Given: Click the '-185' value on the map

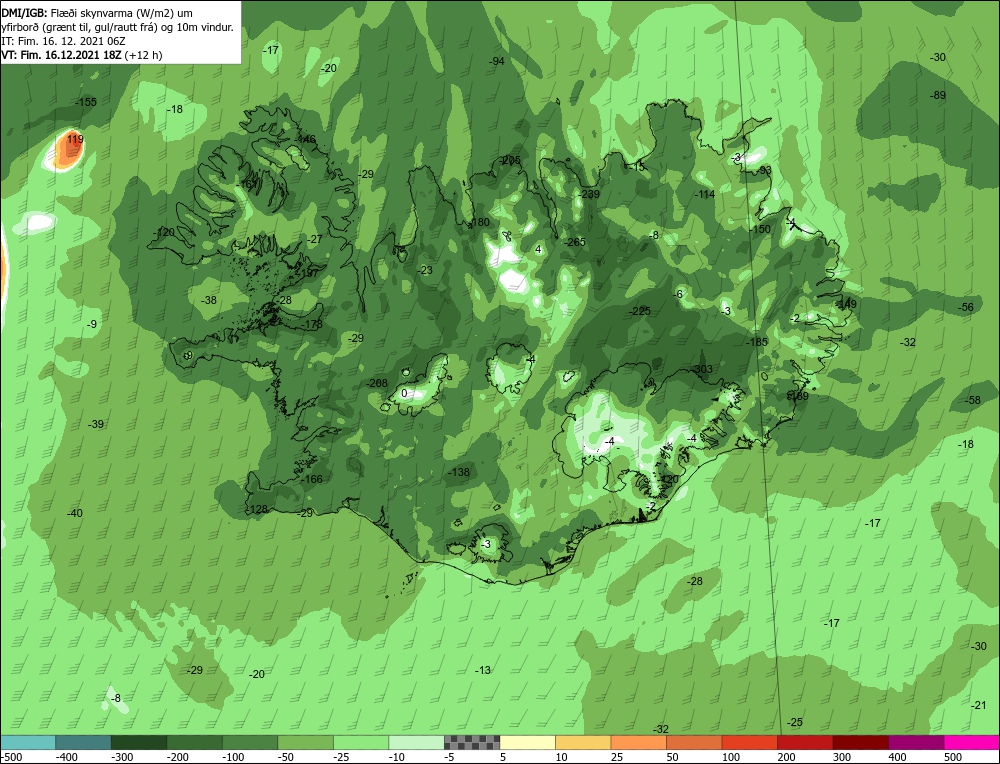Looking at the screenshot, I should (x=757, y=342).
